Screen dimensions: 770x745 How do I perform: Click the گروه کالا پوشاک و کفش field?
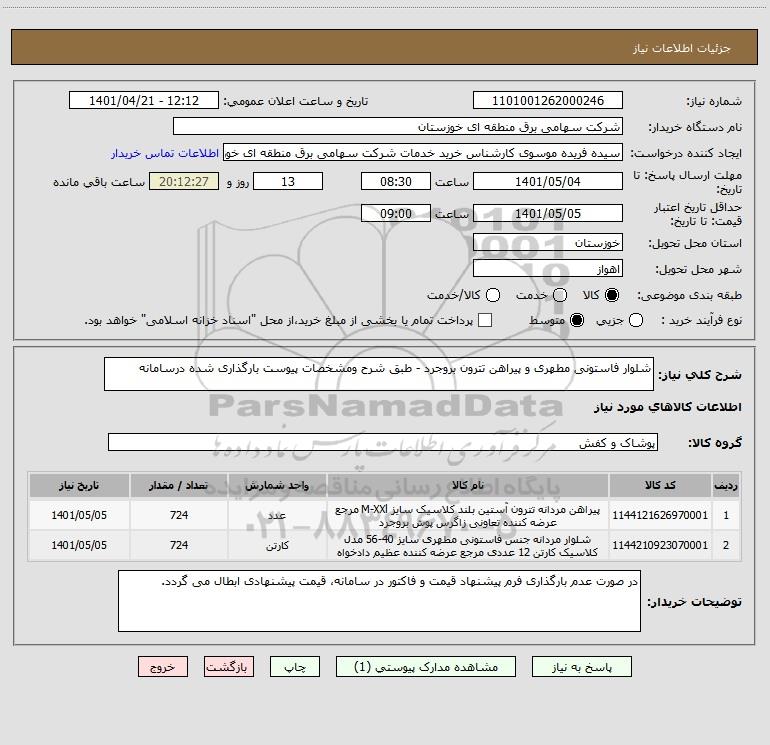(383, 442)
